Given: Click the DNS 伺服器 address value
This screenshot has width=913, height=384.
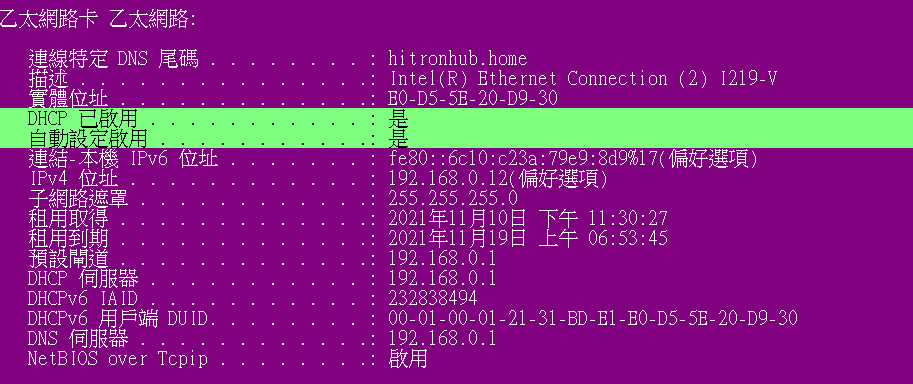Looking at the screenshot, I should point(443,338).
